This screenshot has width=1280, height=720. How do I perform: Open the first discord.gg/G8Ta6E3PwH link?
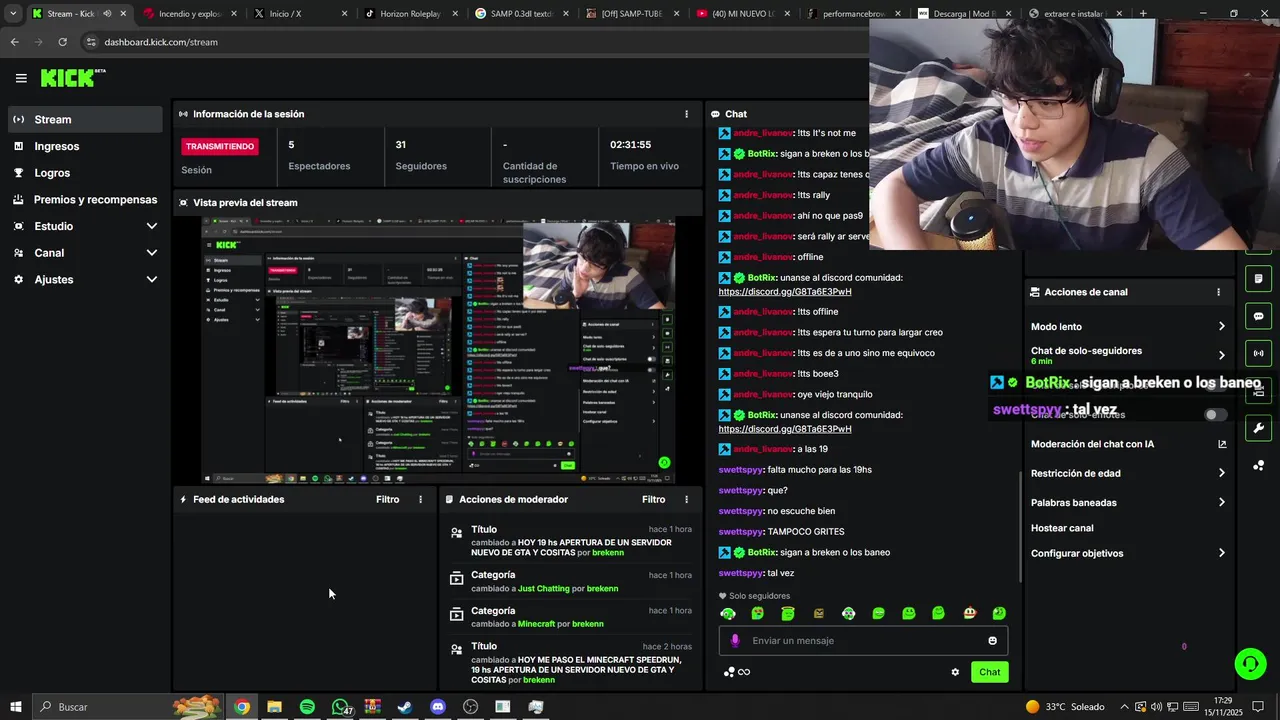click(785, 292)
